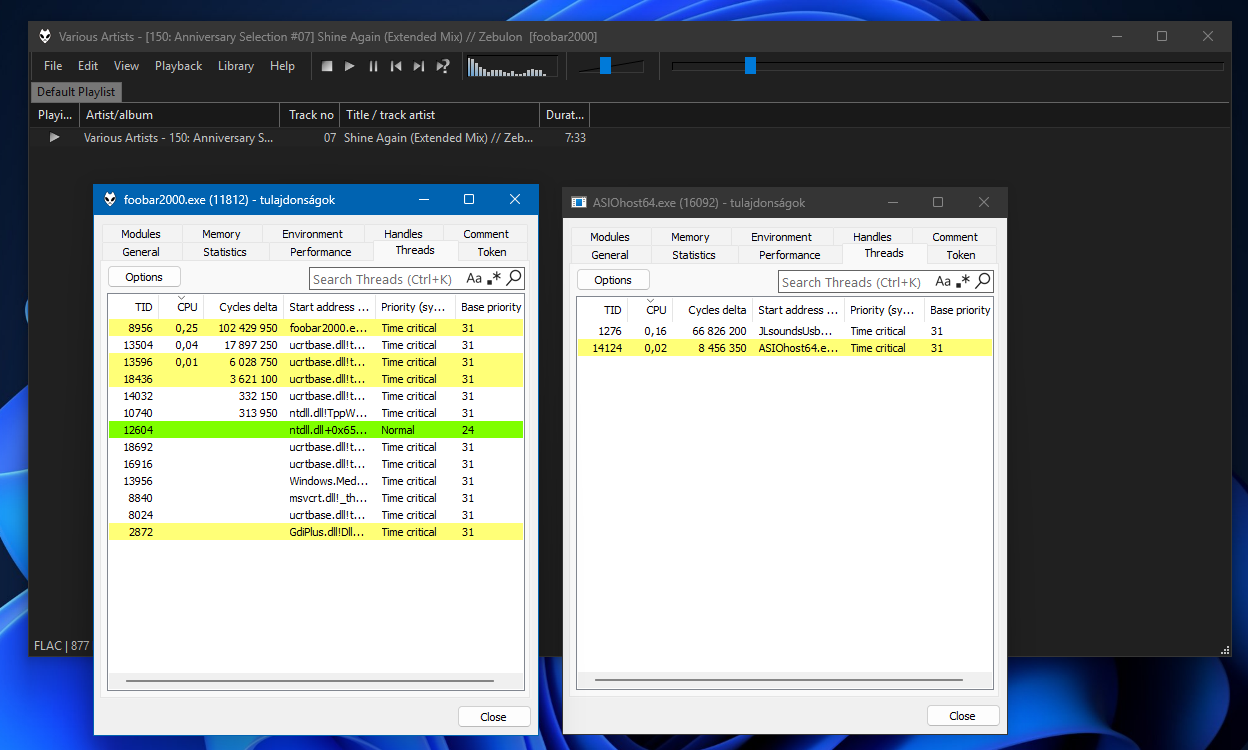Adjust the volume slider handle
The height and width of the screenshot is (750, 1248).
pyautogui.click(x=605, y=65)
